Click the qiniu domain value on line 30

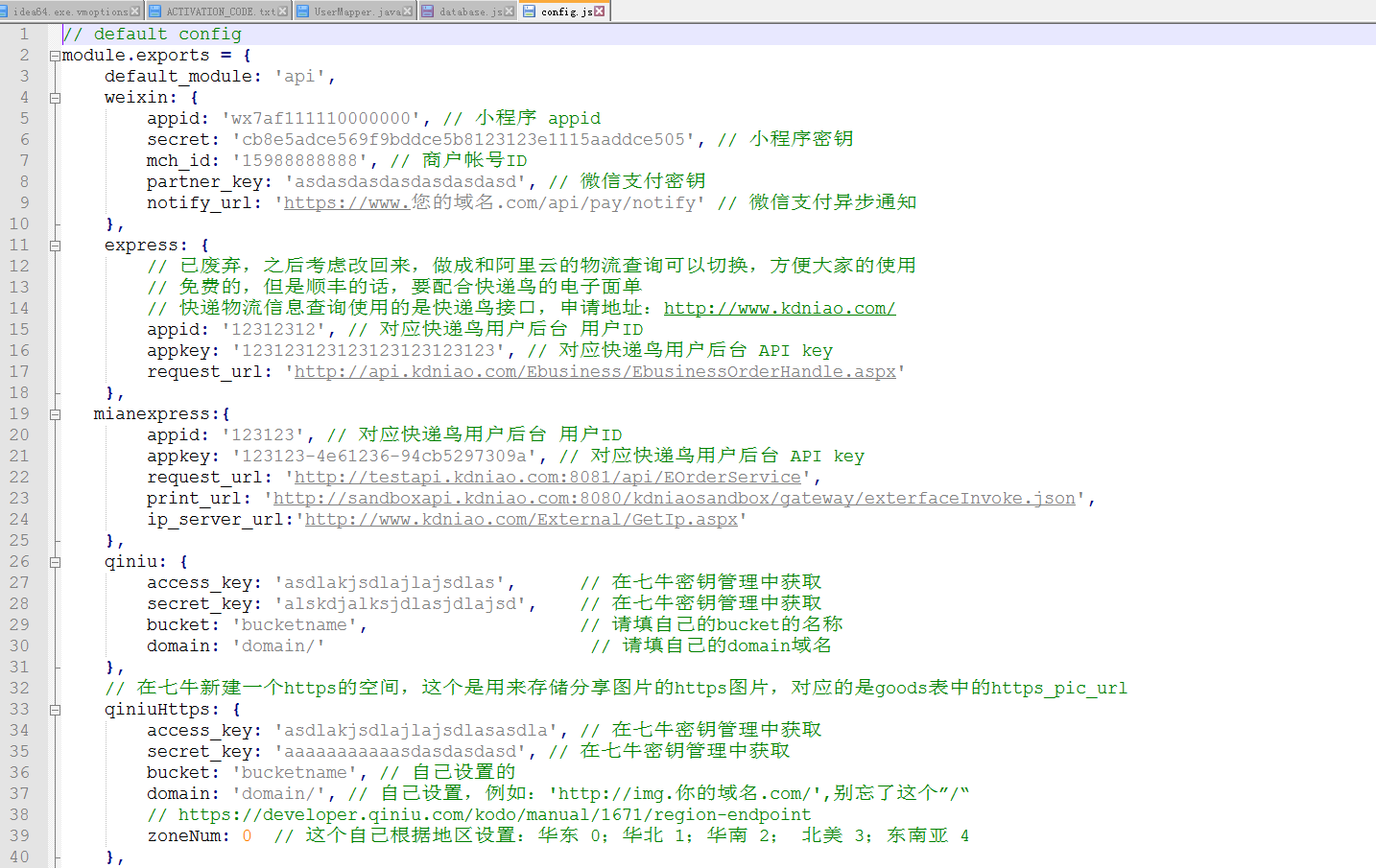(278, 645)
